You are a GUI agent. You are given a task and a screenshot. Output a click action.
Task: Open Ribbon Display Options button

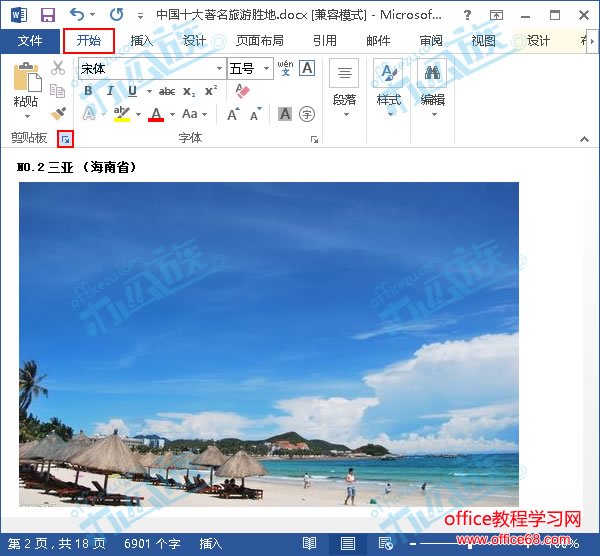(x=496, y=15)
